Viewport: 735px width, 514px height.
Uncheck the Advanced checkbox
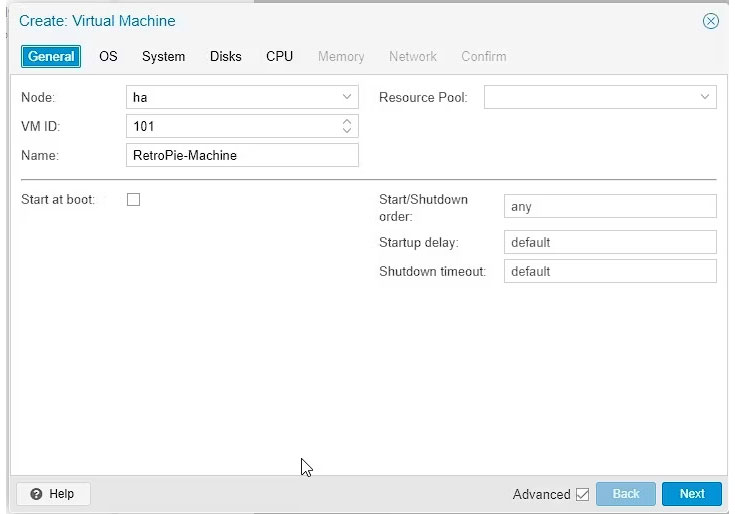[583, 494]
